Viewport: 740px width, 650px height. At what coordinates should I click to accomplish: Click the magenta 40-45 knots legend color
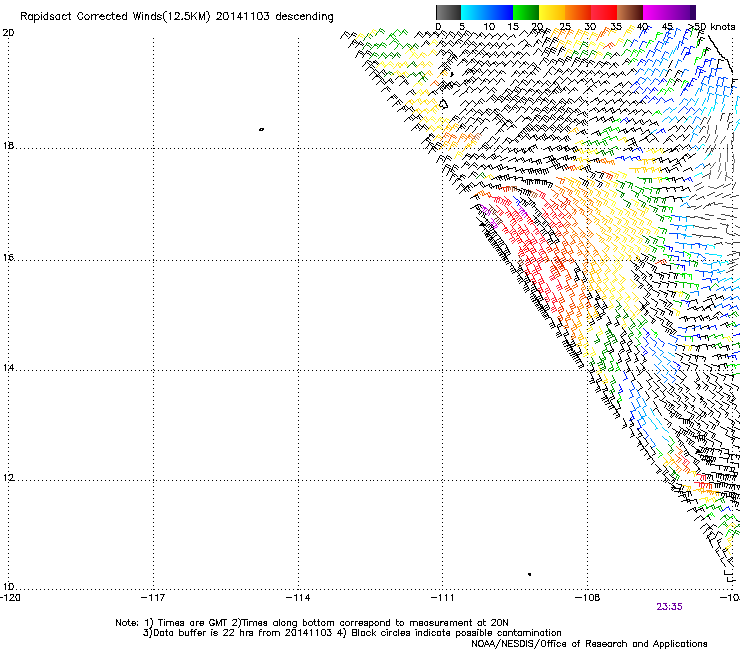[x=656, y=12]
